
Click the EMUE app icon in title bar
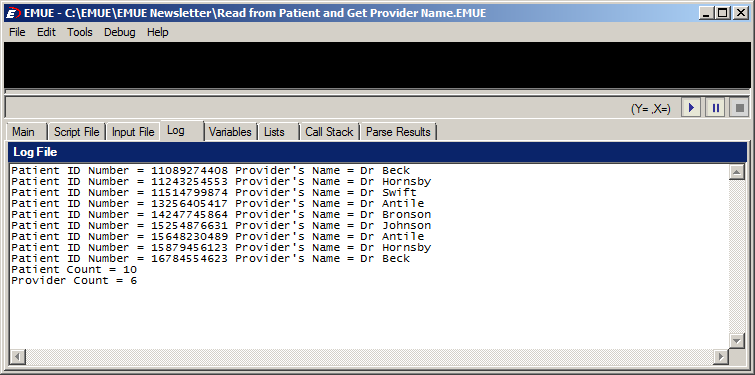[13, 13]
